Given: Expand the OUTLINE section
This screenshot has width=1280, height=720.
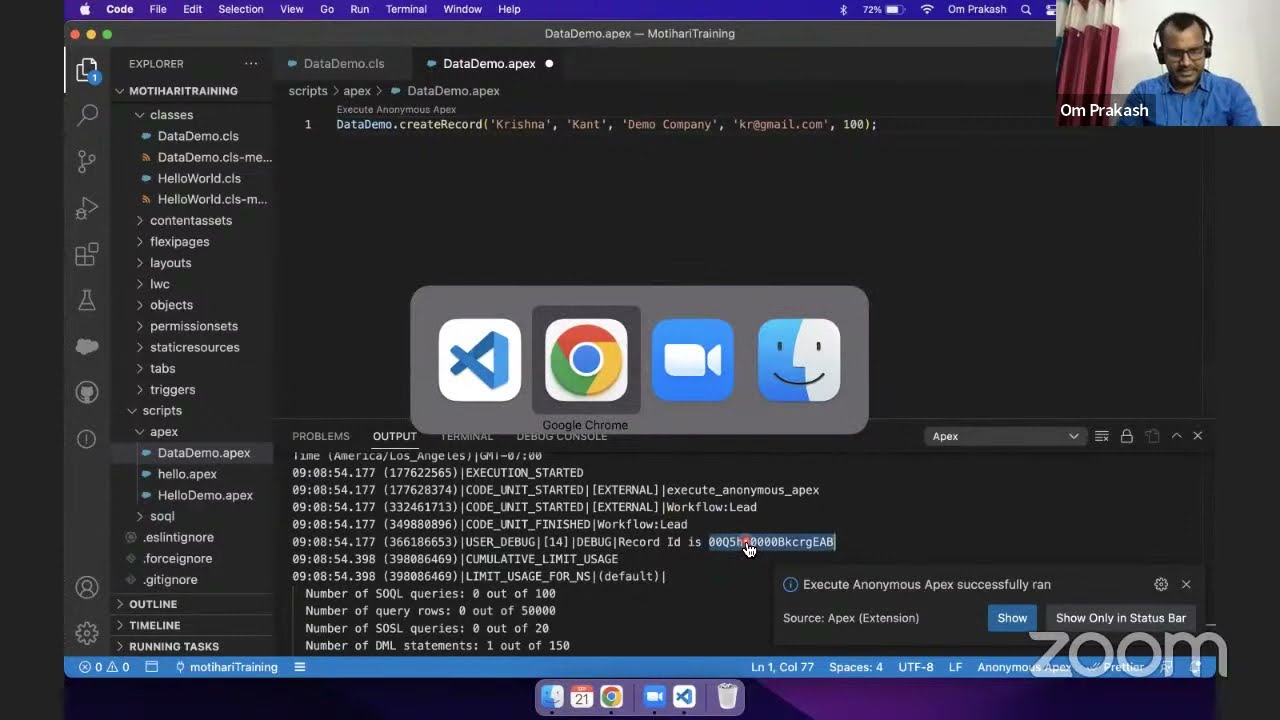Looking at the screenshot, I should pyautogui.click(x=153, y=604).
